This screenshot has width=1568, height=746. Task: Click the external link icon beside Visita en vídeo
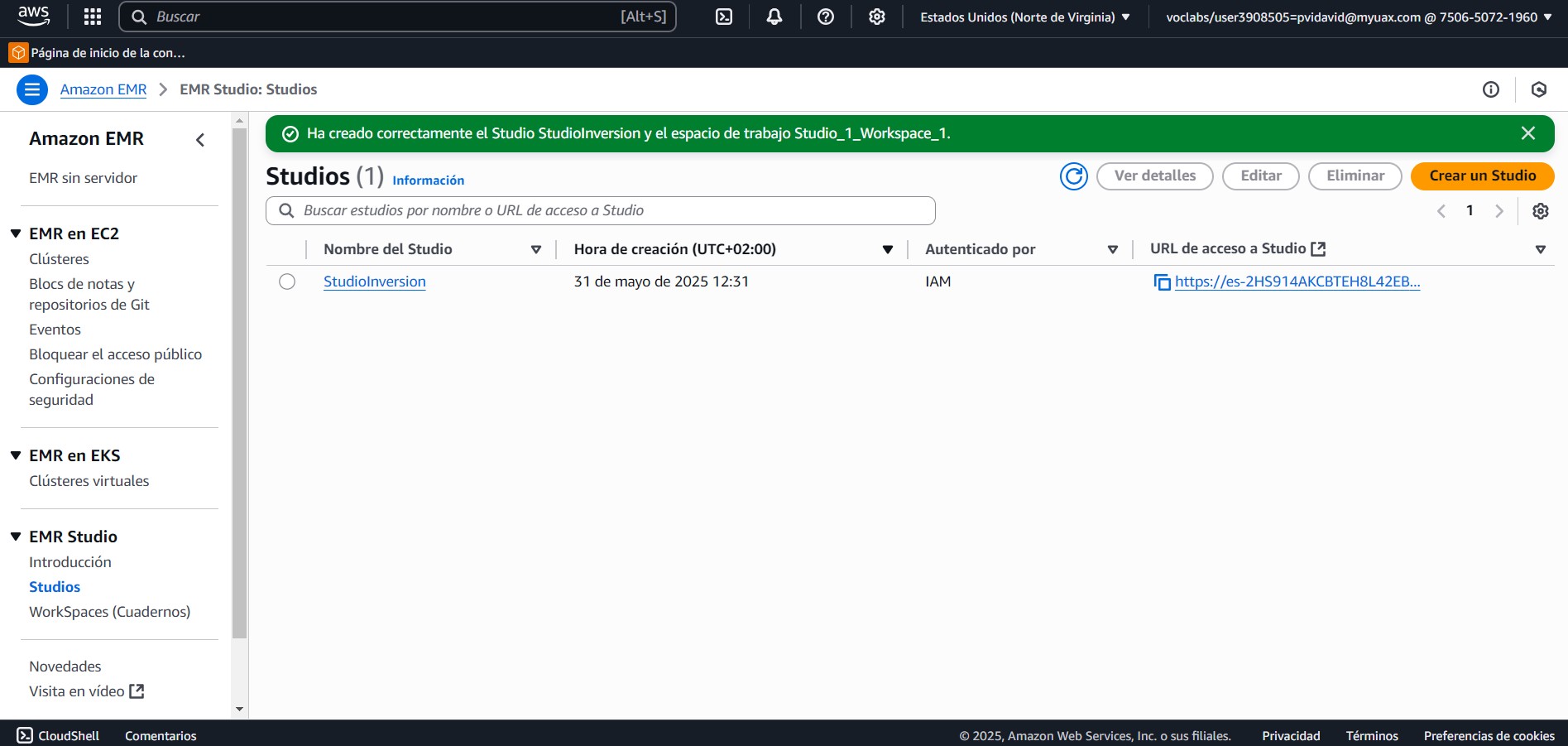[137, 691]
